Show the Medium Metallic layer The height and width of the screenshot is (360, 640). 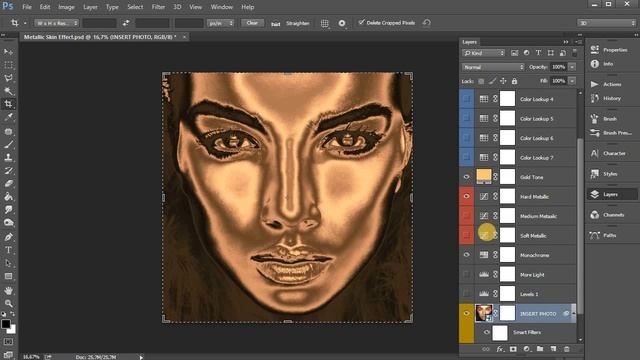click(466, 216)
